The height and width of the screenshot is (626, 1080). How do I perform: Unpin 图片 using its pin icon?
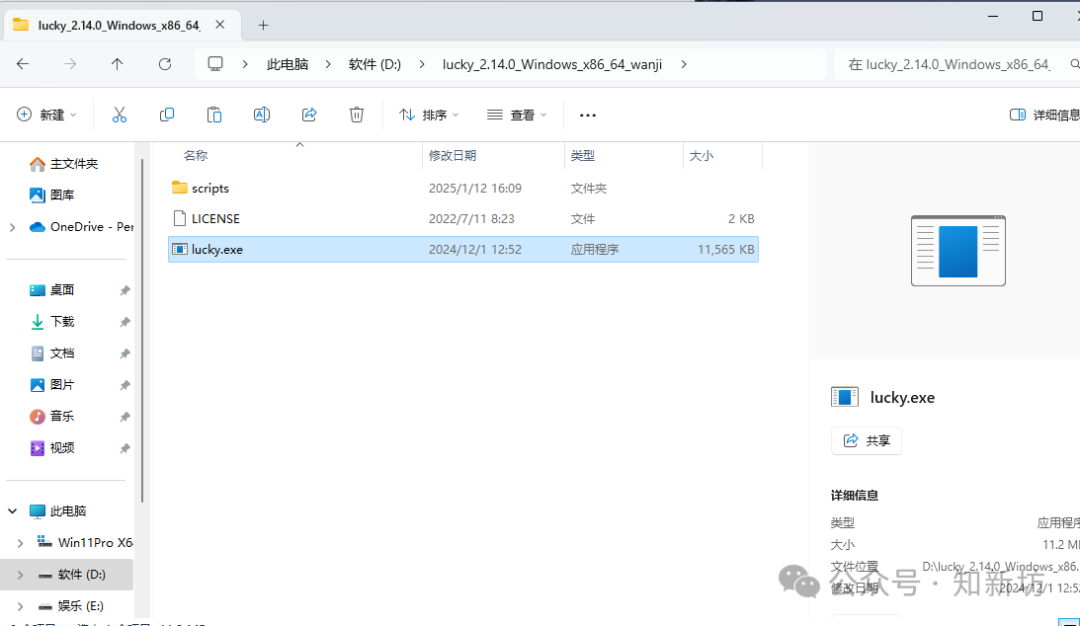(x=125, y=385)
